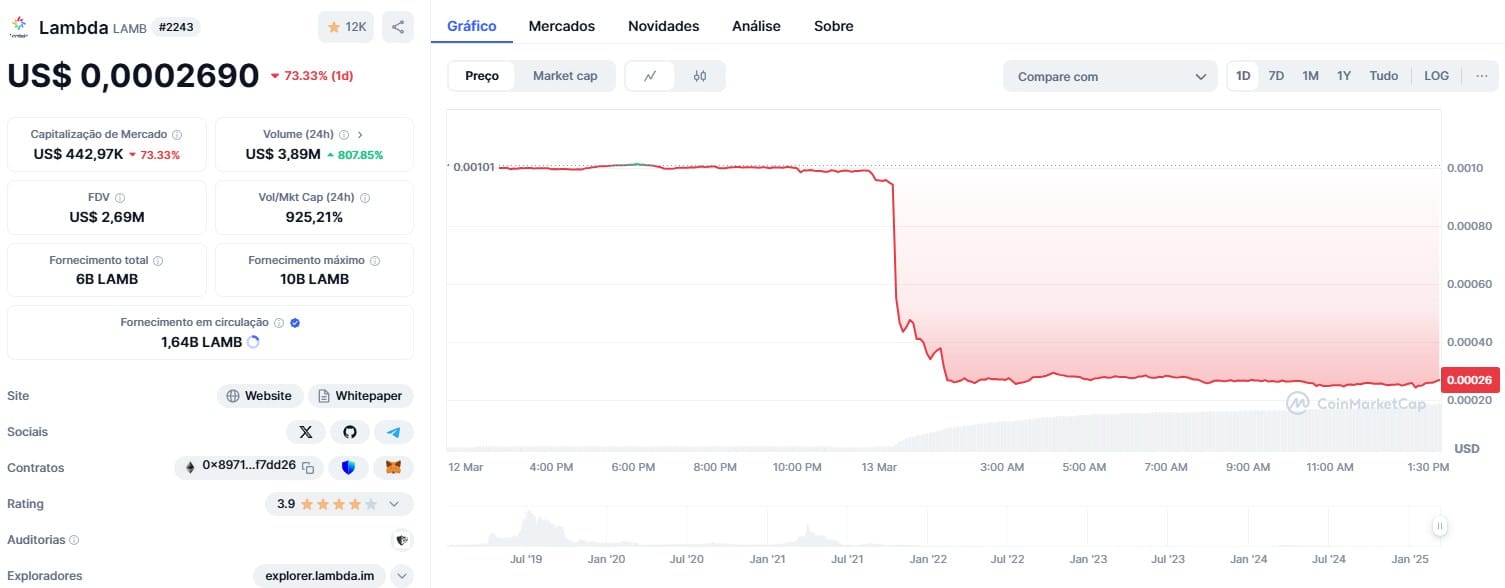The image size is (1505, 588).
Task: Open the Telegram social icon
Action: pyautogui.click(x=394, y=432)
